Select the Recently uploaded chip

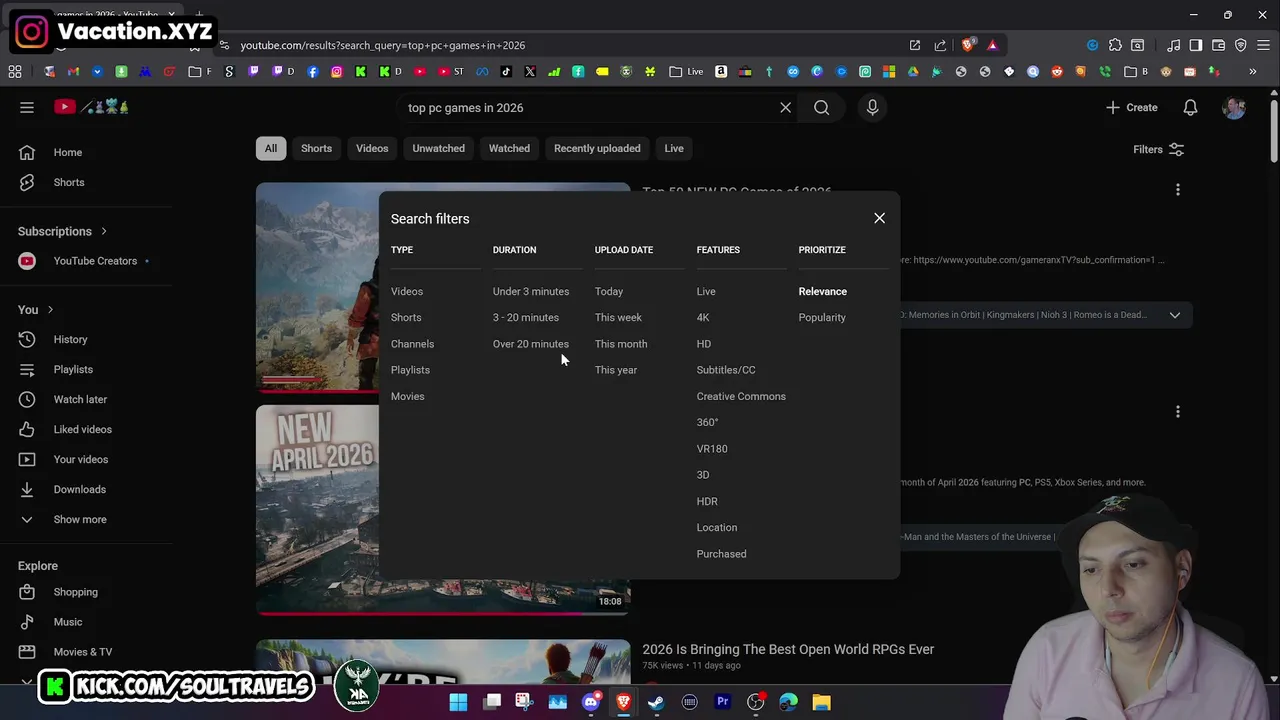(597, 148)
